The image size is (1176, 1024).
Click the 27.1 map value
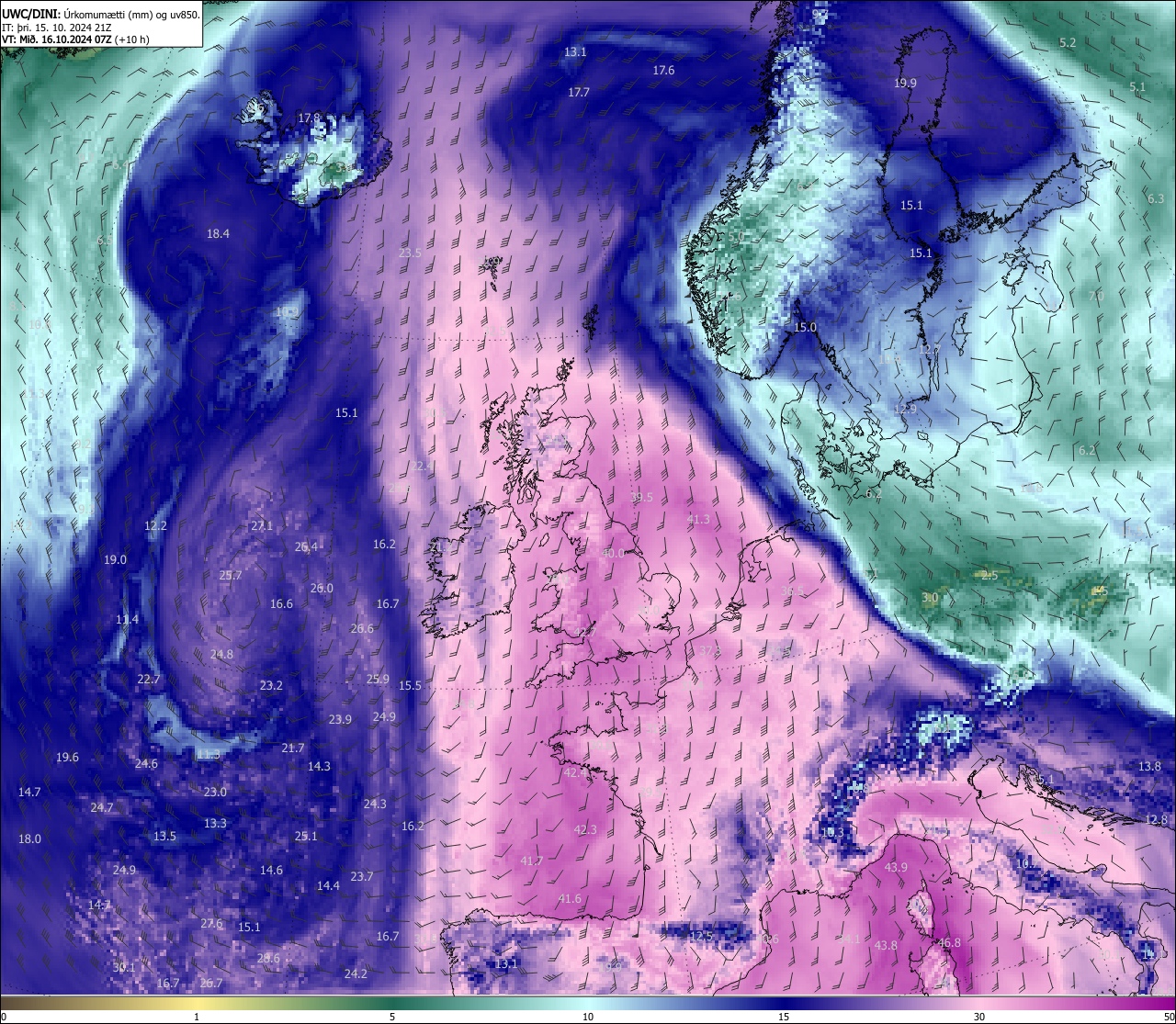click(x=262, y=525)
